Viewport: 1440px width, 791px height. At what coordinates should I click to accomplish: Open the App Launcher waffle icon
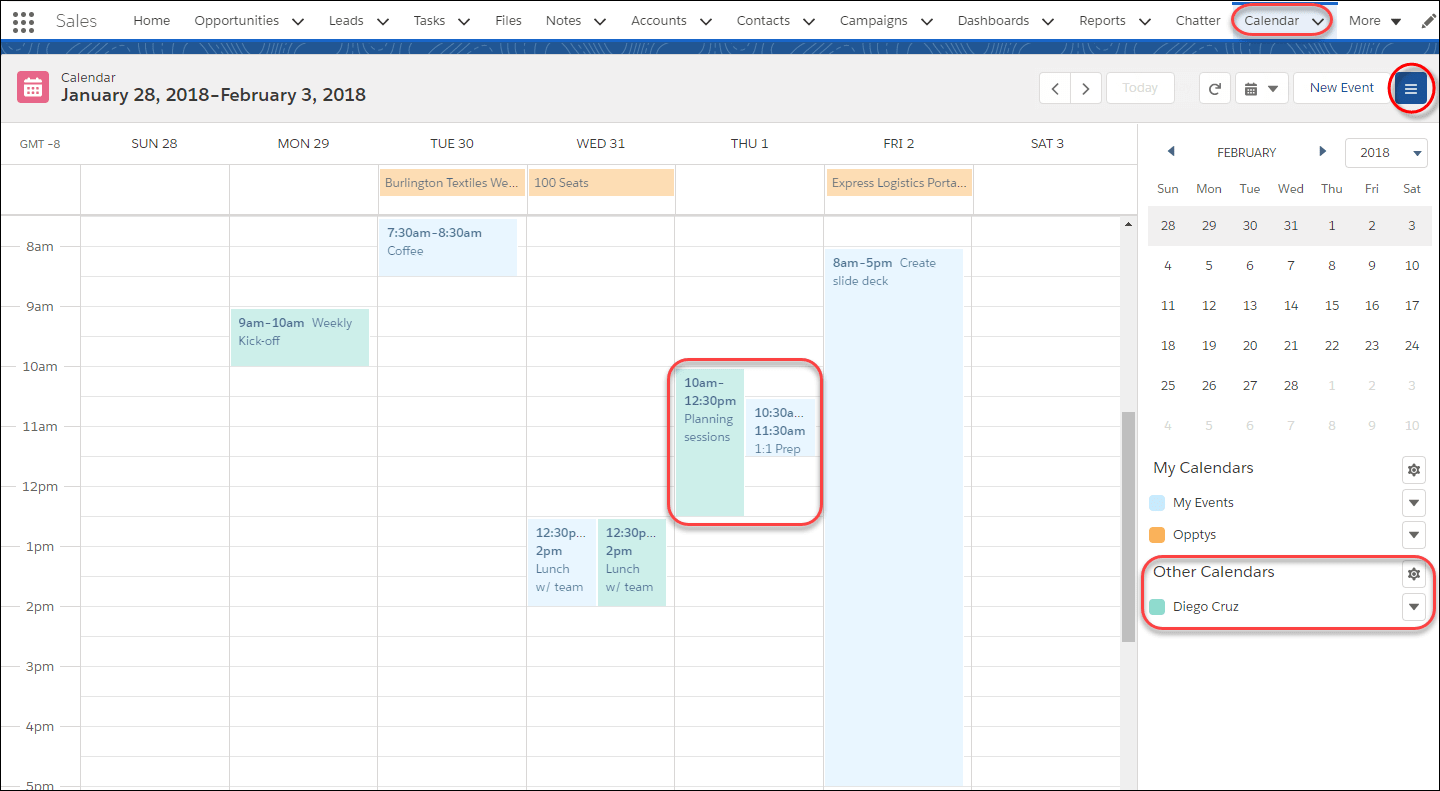tap(22, 20)
